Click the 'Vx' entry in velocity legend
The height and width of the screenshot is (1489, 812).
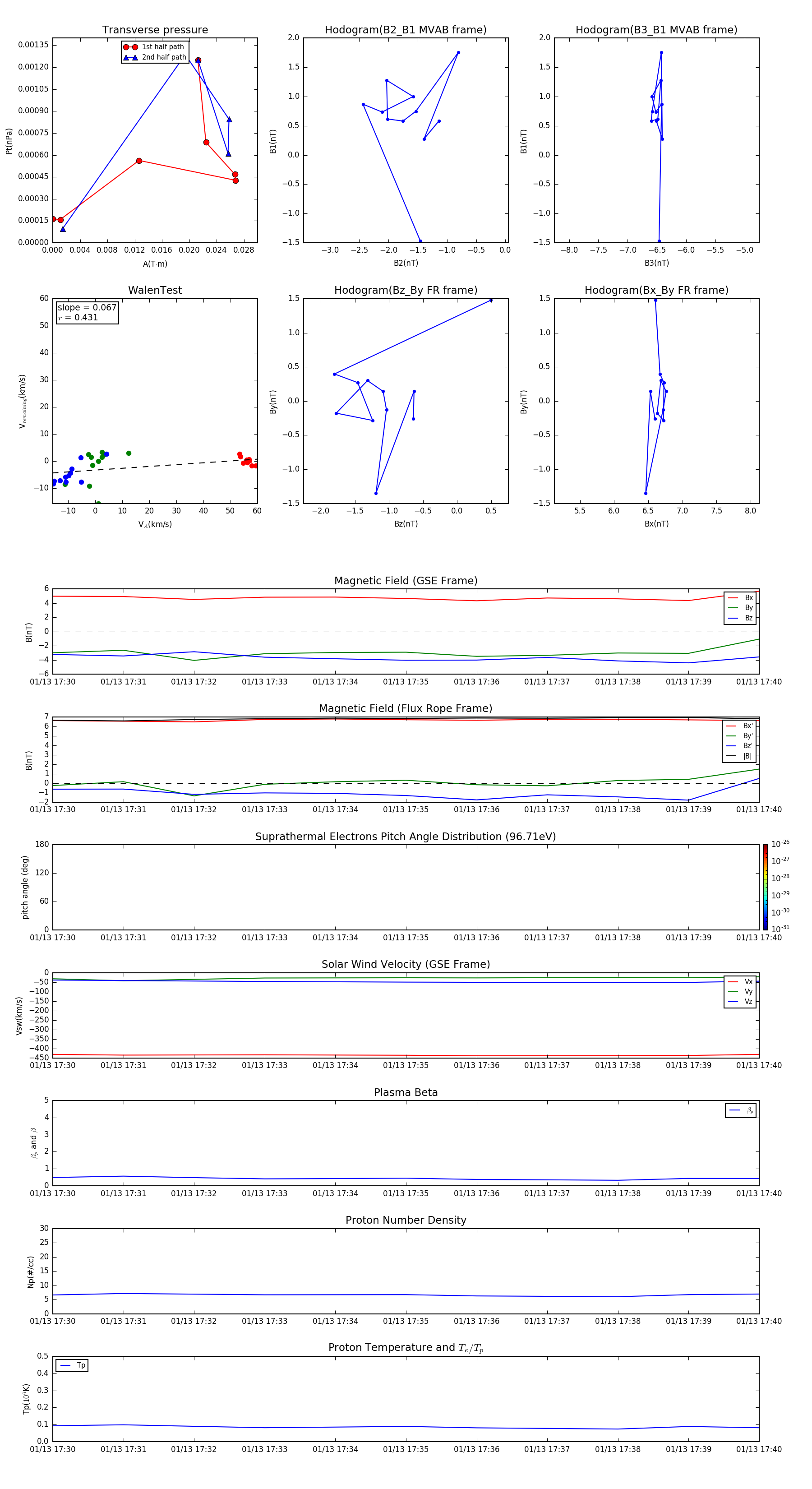(x=740, y=981)
